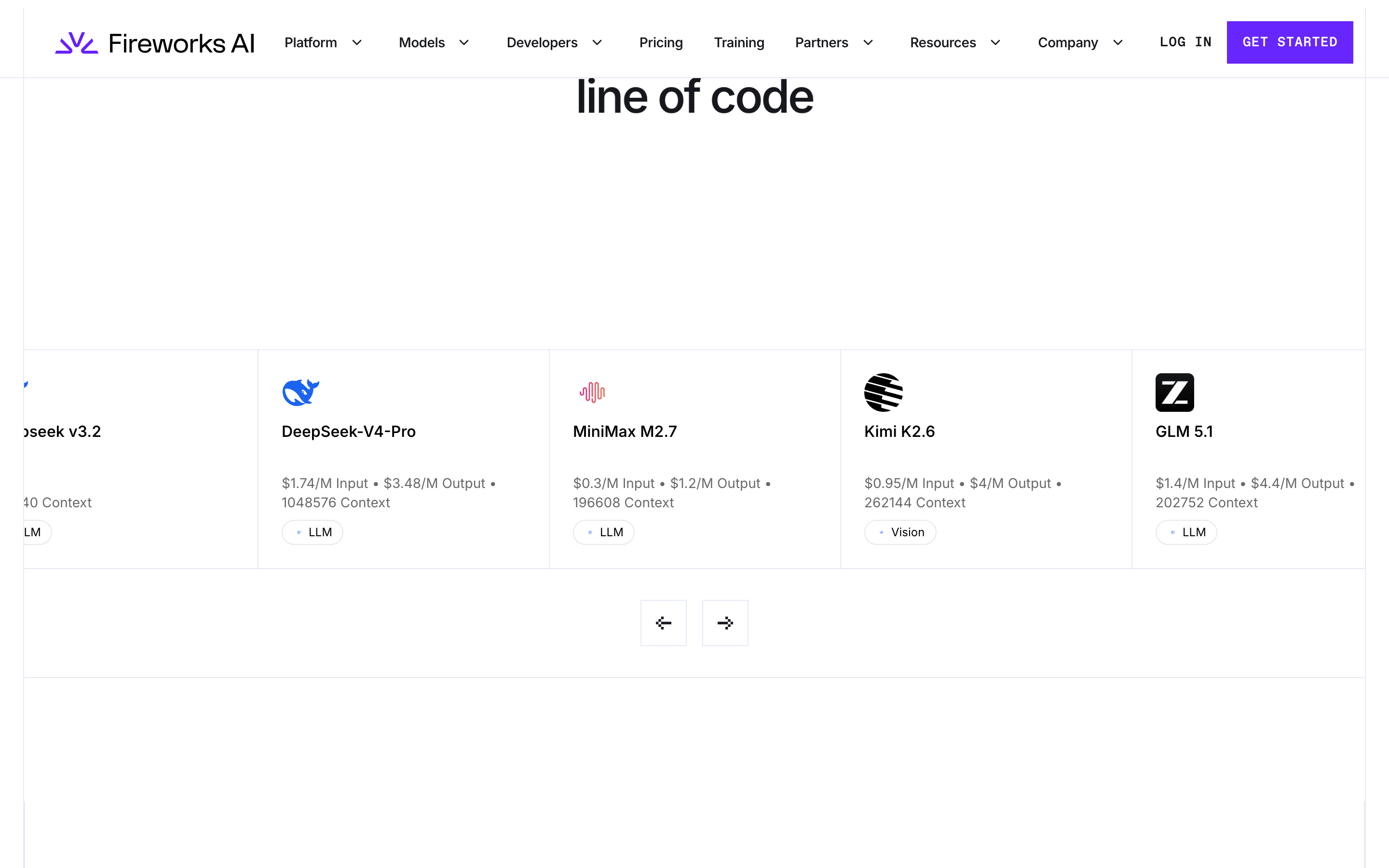This screenshot has width=1389, height=868.
Task: Expand the Platform dropdown menu
Action: (x=324, y=42)
